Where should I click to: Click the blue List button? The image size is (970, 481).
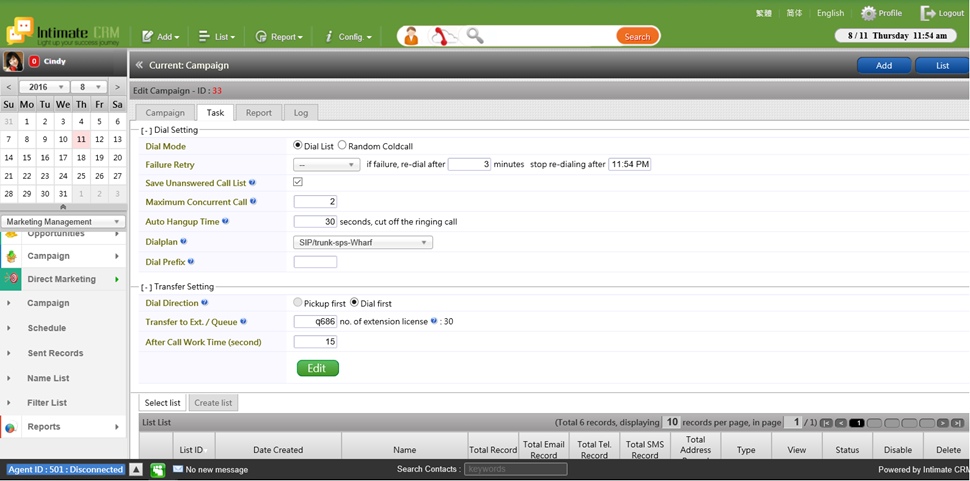pos(942,66)
